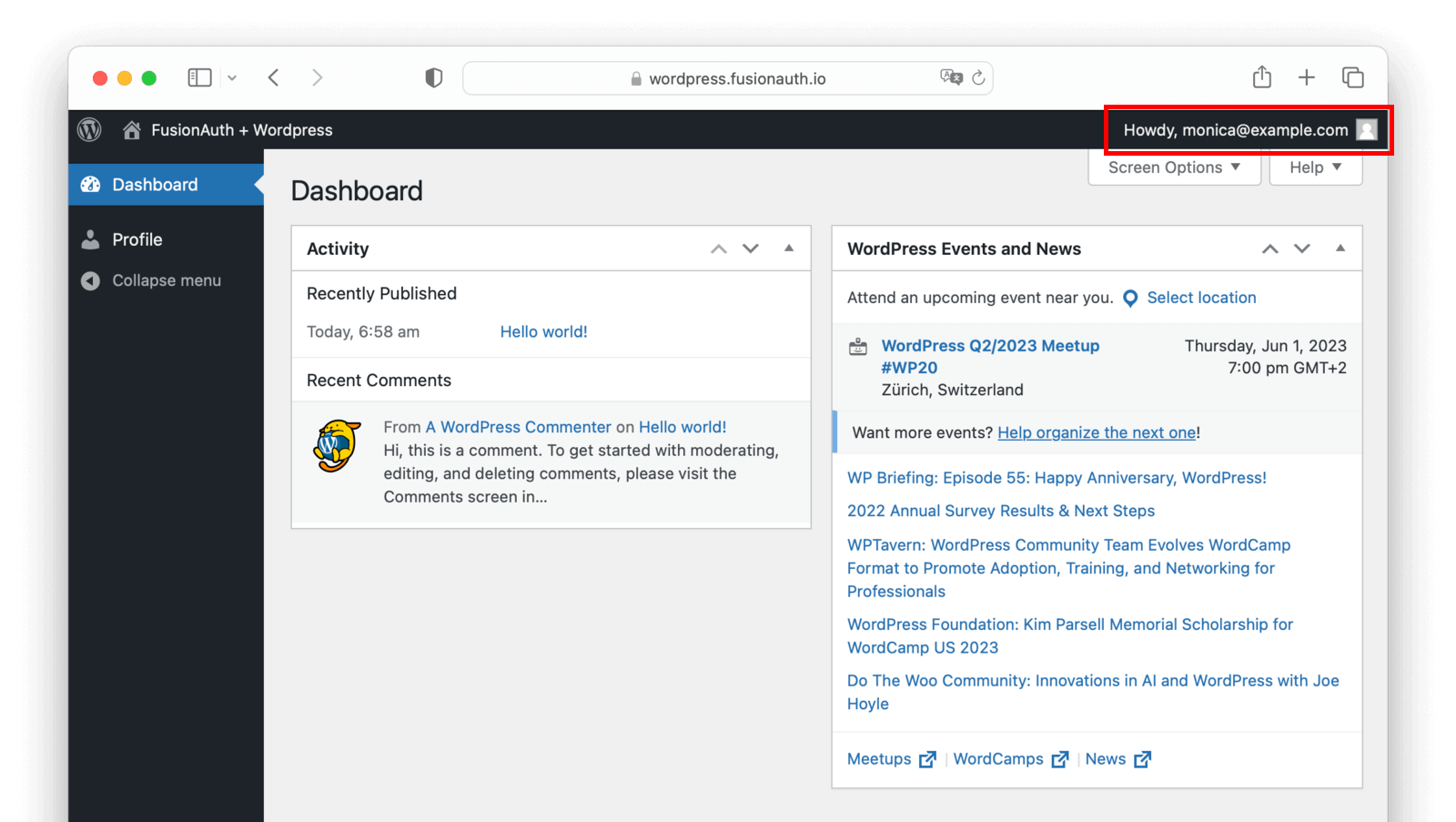Open the Safari Share button

[1262, 76]
